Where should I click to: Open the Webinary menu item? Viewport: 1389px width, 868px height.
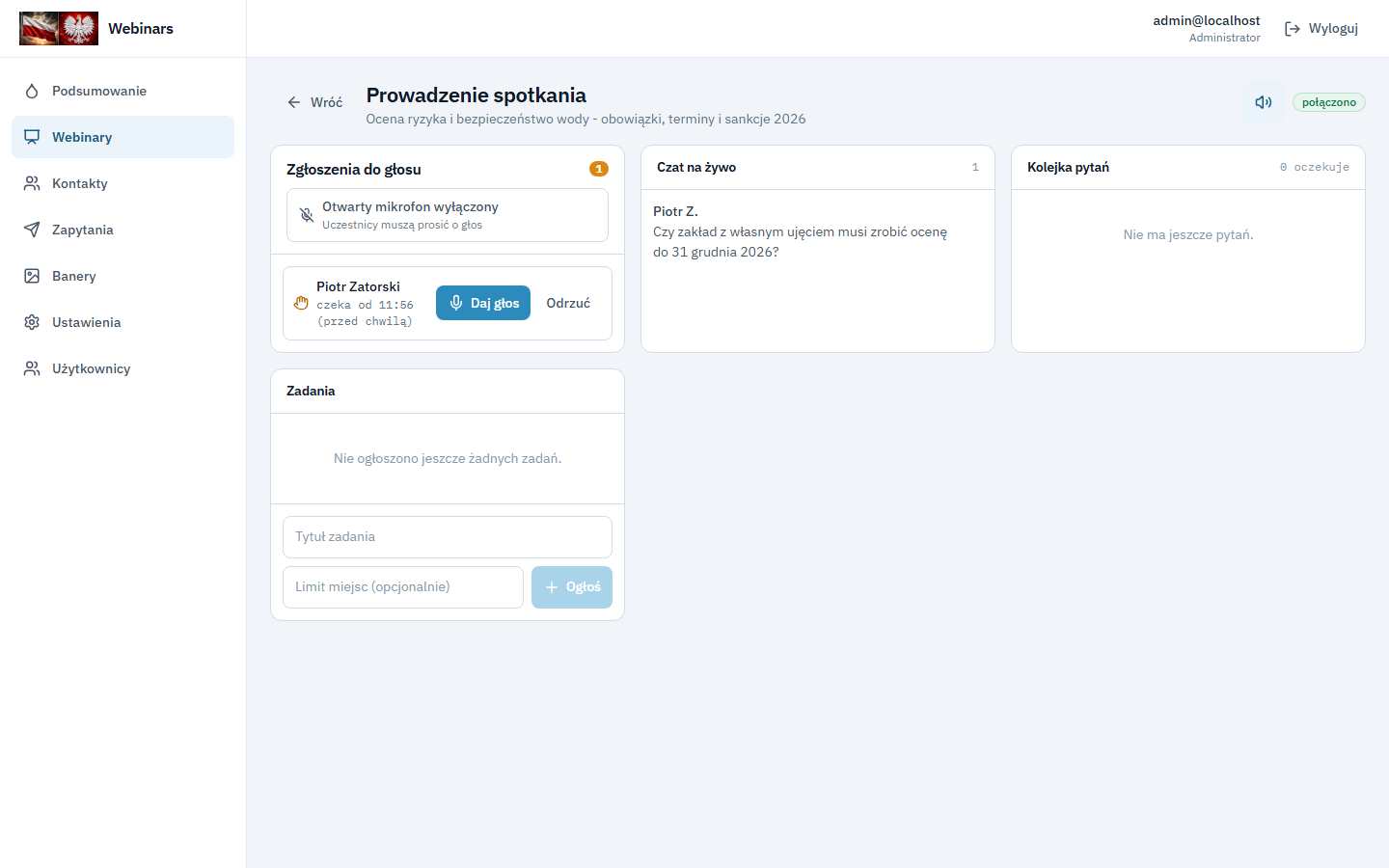pyautogui.click(x=123, y=137)
